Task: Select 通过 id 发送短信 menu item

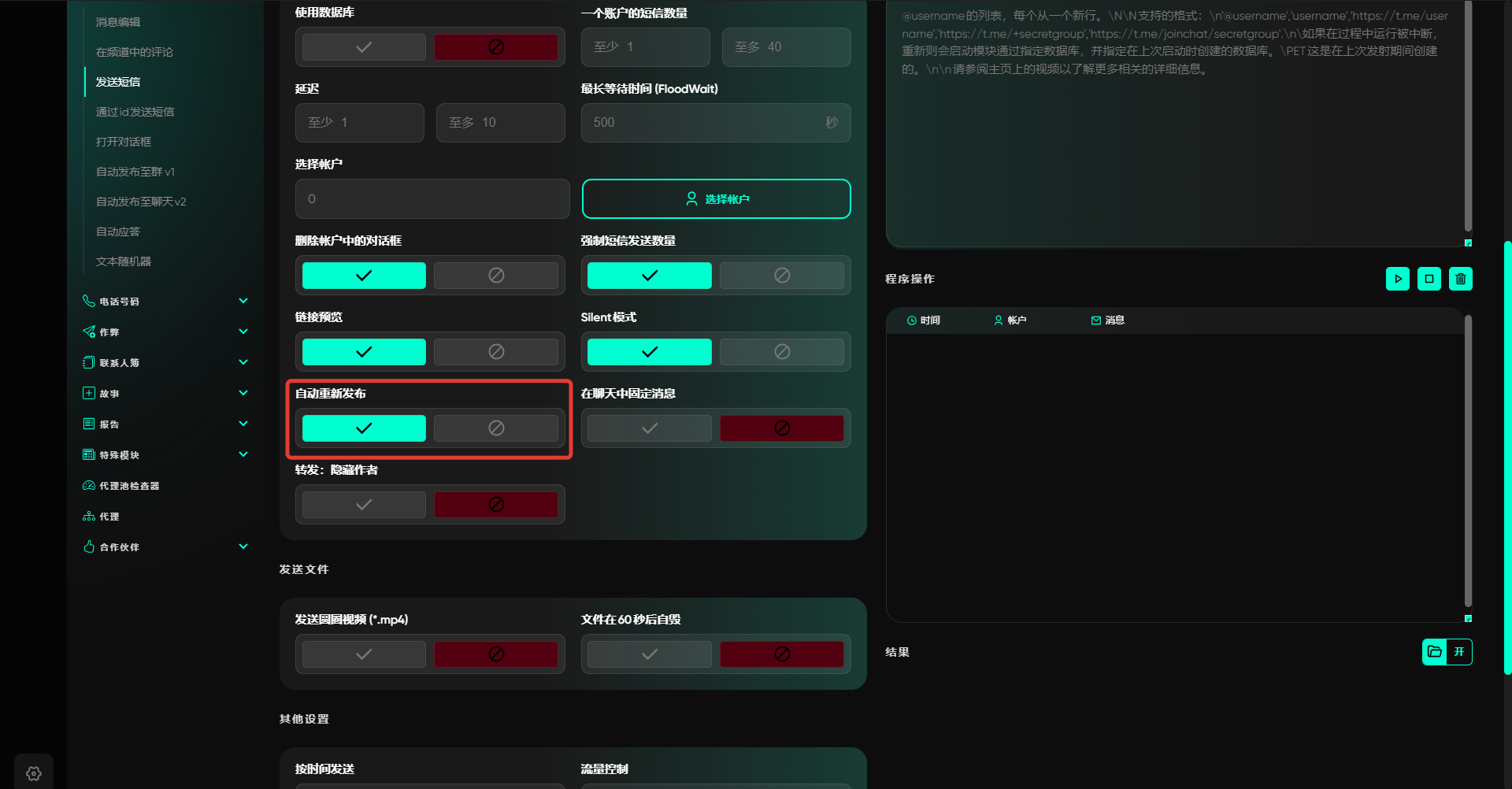Action: coord(135,112)
